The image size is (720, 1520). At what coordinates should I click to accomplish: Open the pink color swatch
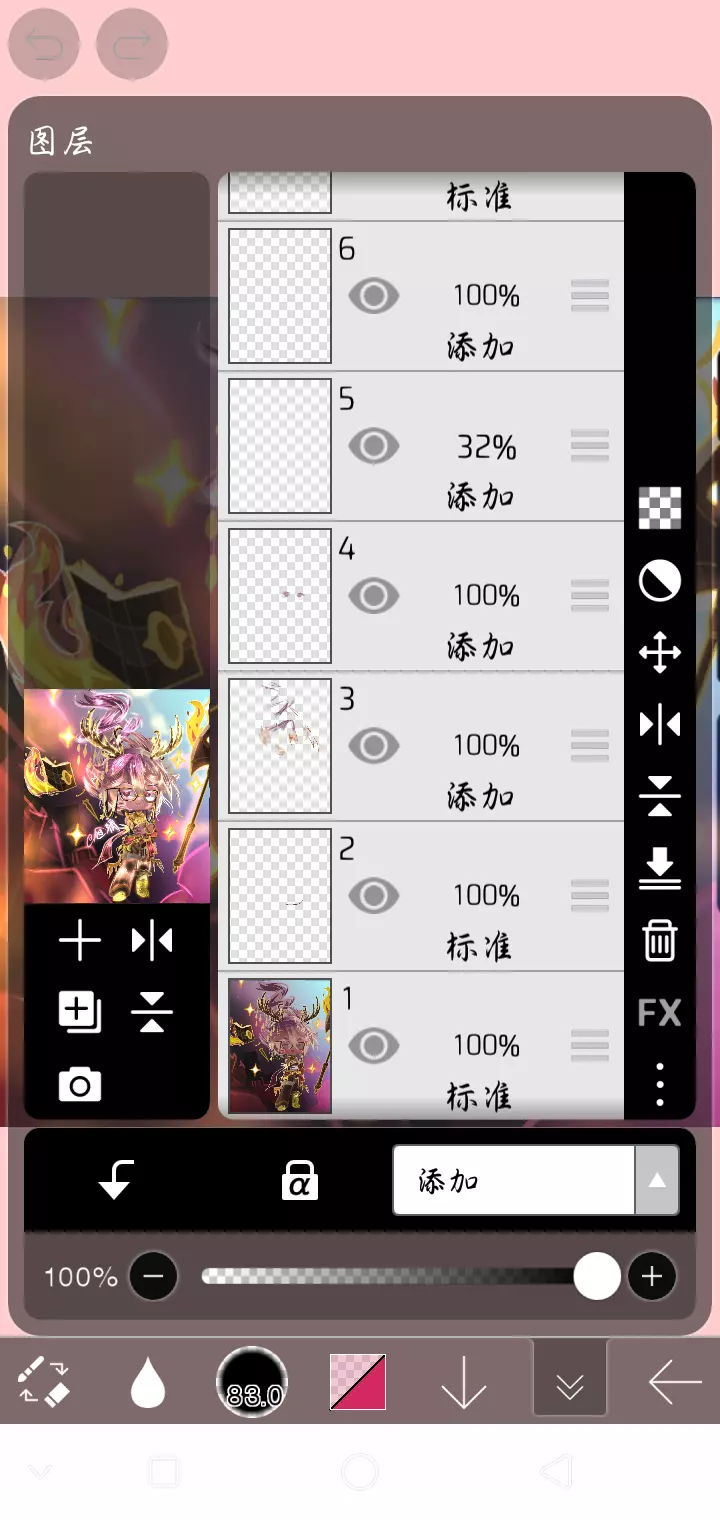[x=358, y=1382]
